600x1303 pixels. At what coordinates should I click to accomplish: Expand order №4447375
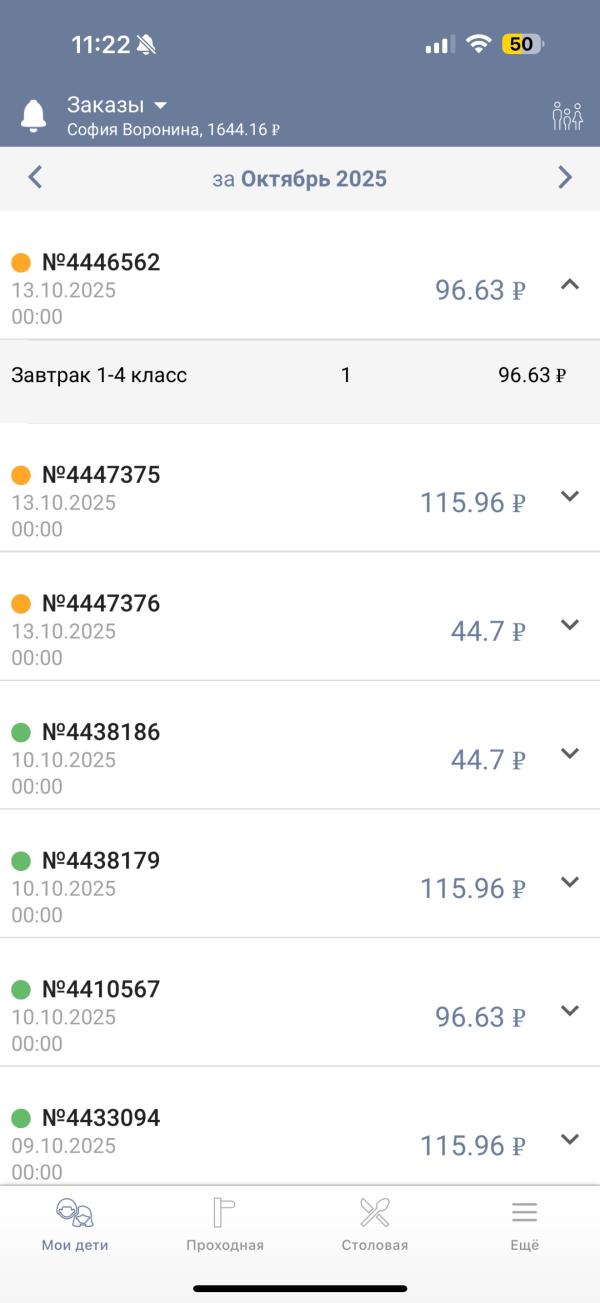pos(570,496)
